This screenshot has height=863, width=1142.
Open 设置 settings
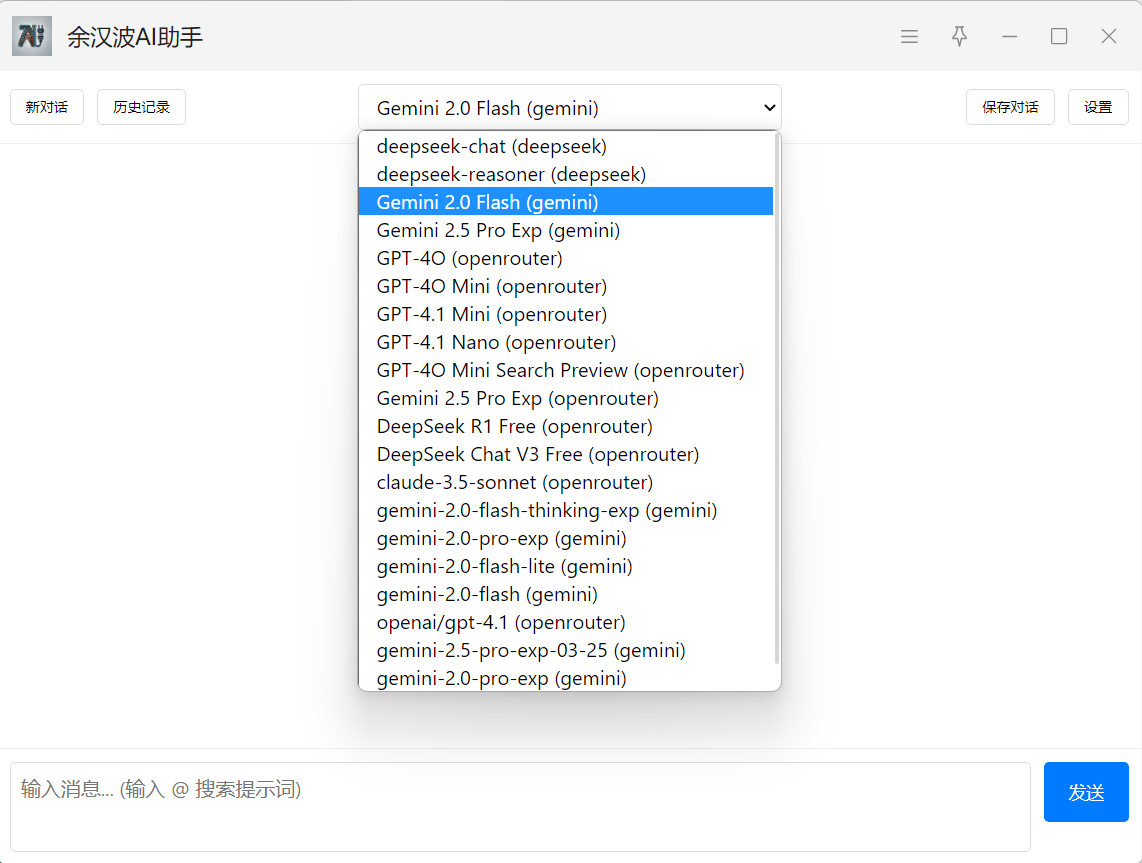1098,107
